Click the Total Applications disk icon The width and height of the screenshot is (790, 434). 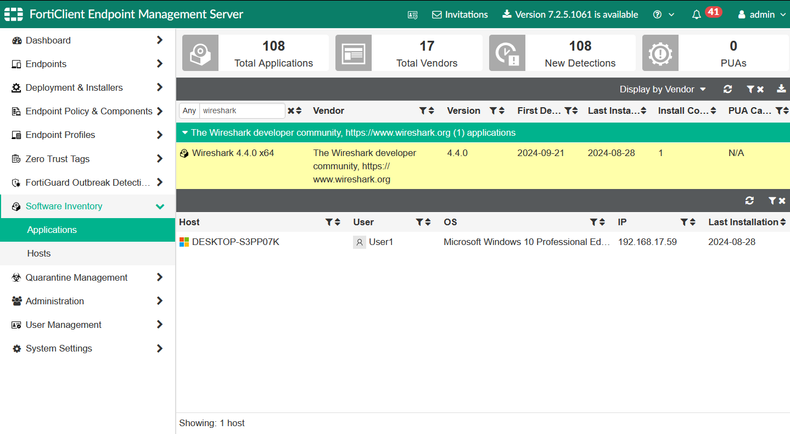200,53
